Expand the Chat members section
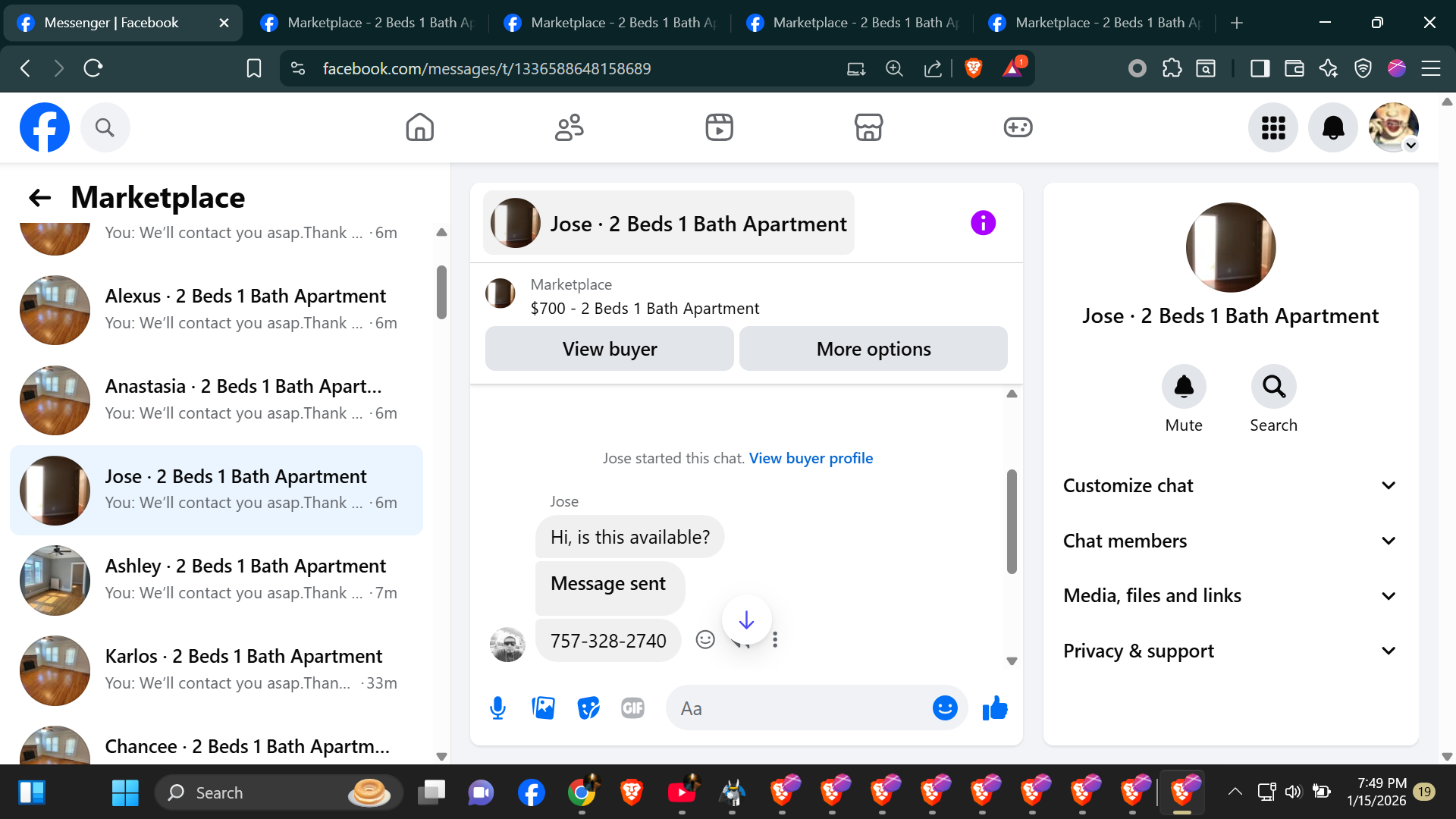This screenshot has width=1456, height=819. (x=1230, y=541)
